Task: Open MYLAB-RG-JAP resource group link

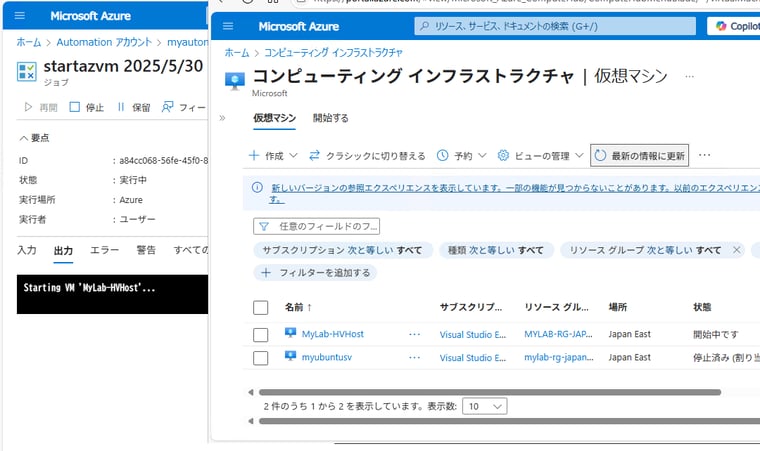Action: [x=558, y=334]
